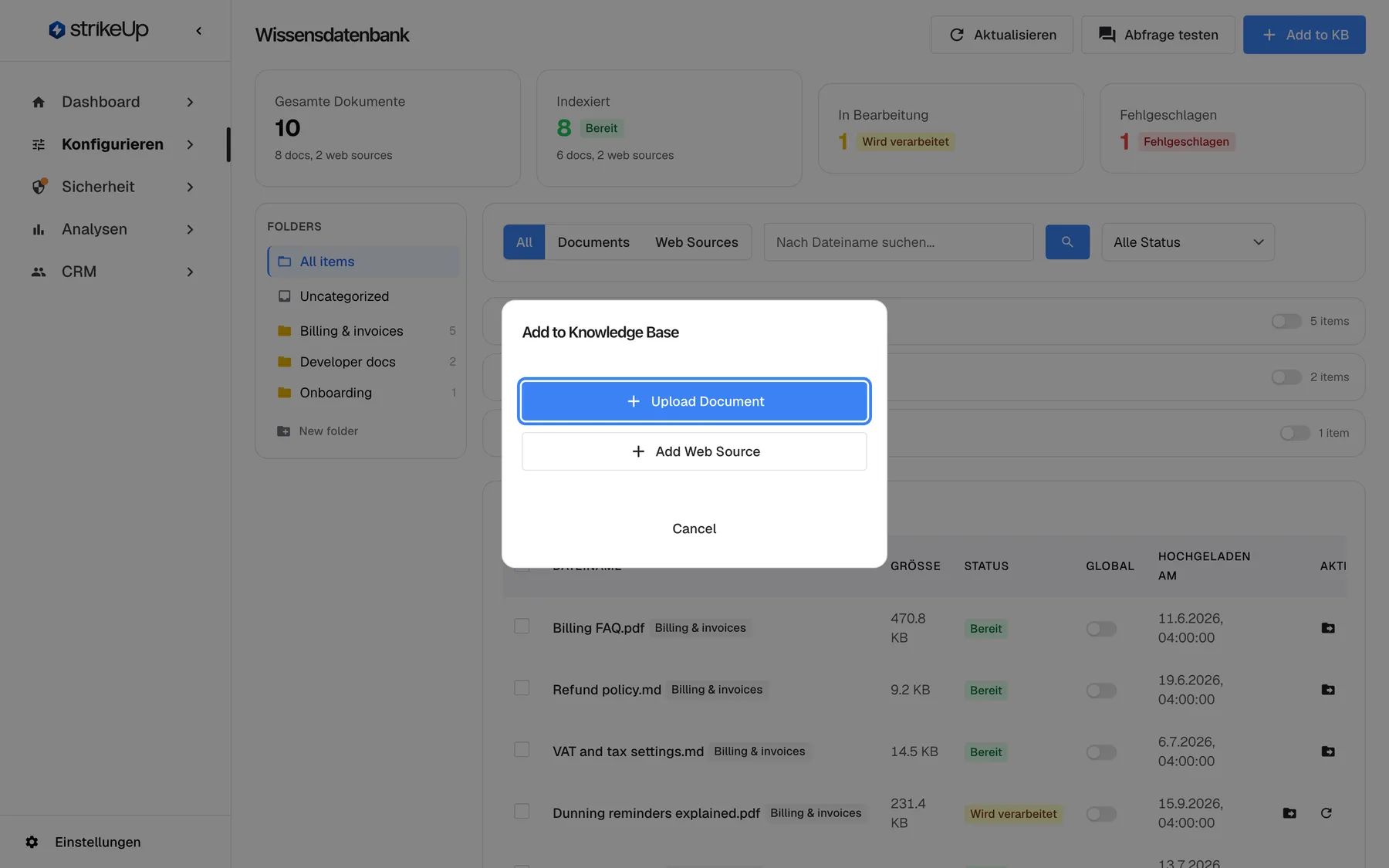The width and height of the screenshot is (1389, 868).
Task: Open the All items folder
Action: (x=363, y=262)
